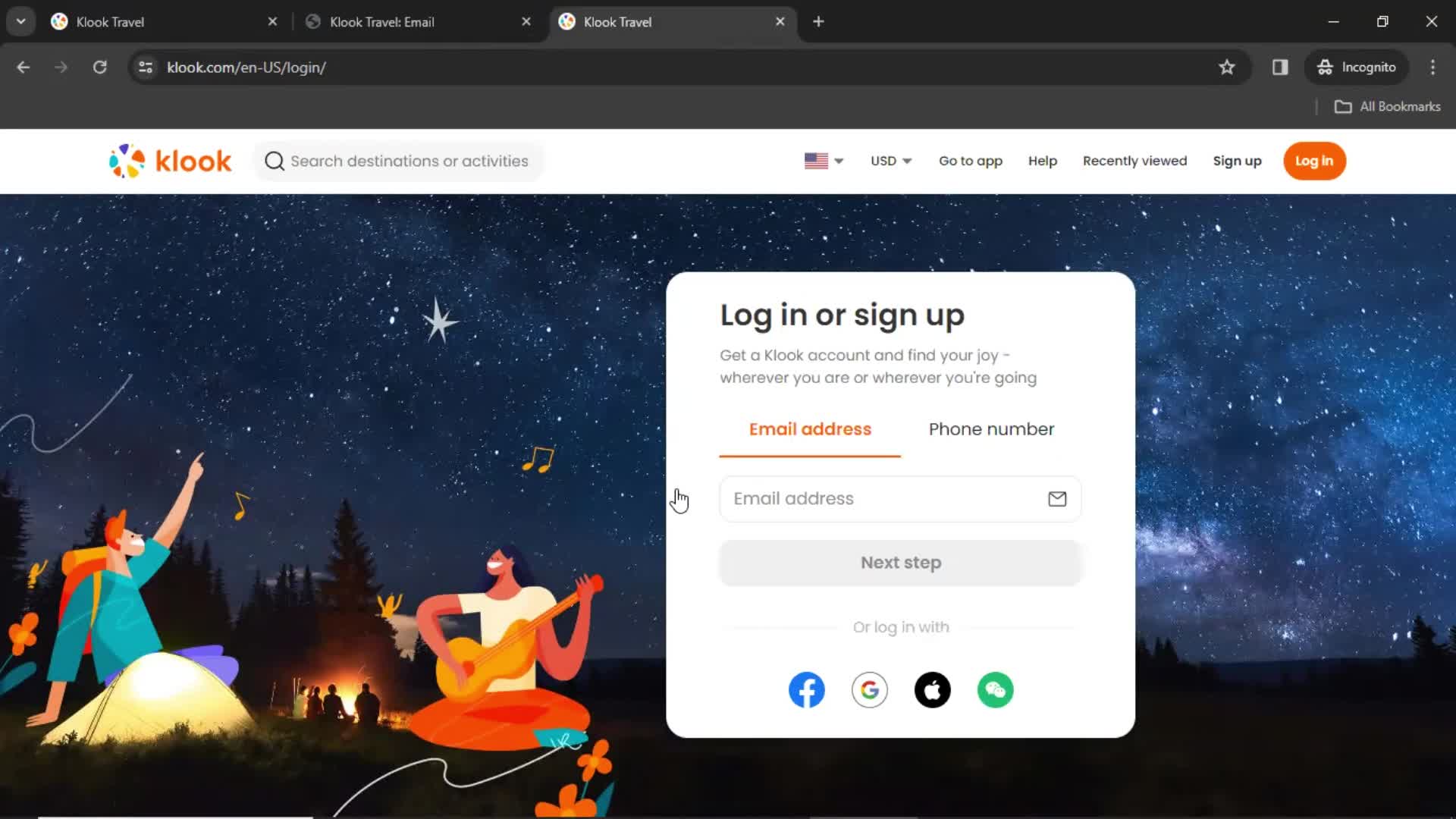Click the email address input field
This screenshot has width=1456, height=819.
click(900, 498)
